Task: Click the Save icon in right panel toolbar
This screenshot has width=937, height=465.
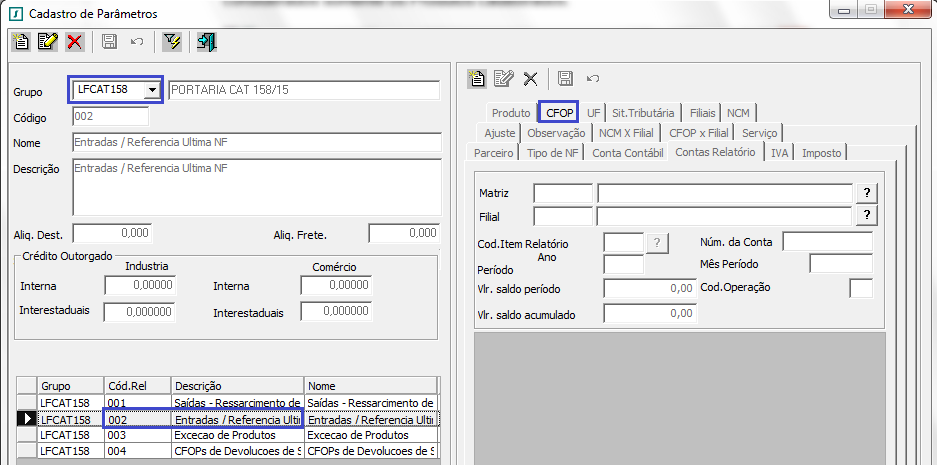Action: tap(565, 78)
